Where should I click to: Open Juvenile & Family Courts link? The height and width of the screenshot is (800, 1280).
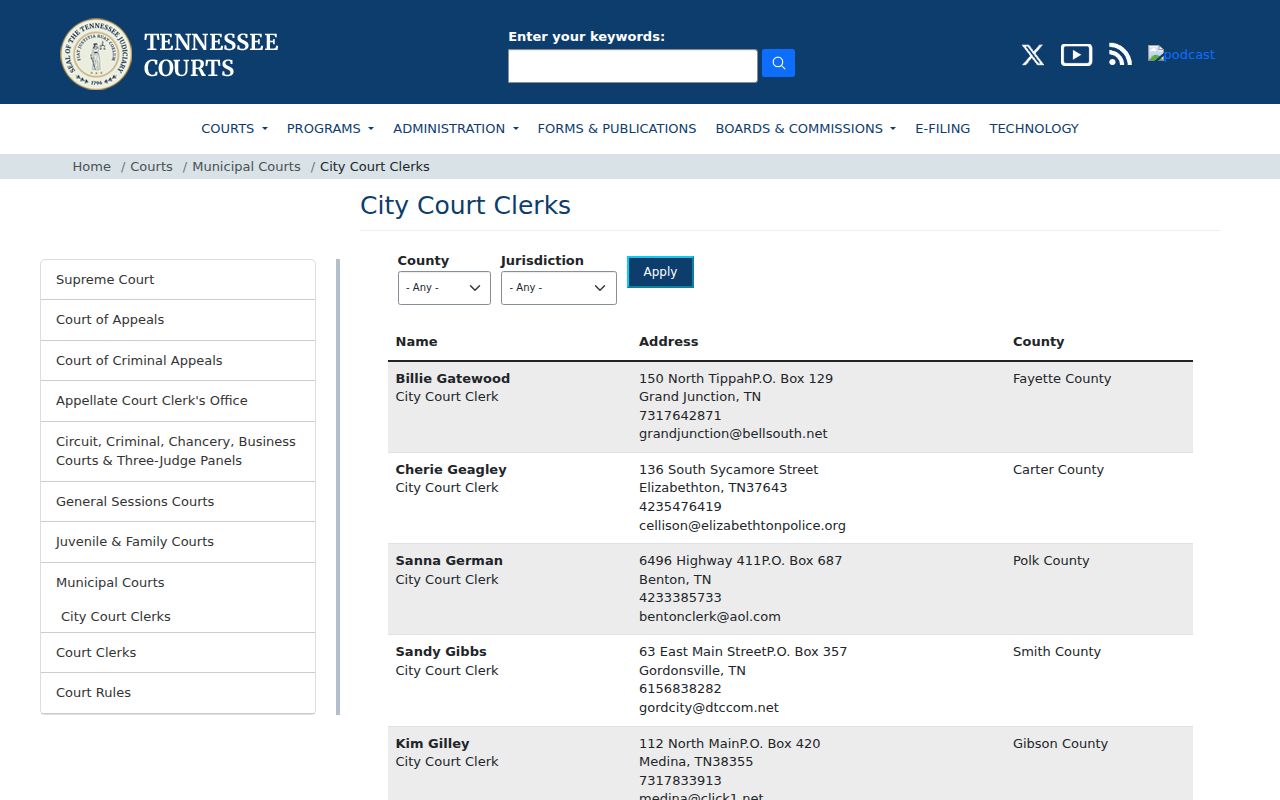(178, 542)
